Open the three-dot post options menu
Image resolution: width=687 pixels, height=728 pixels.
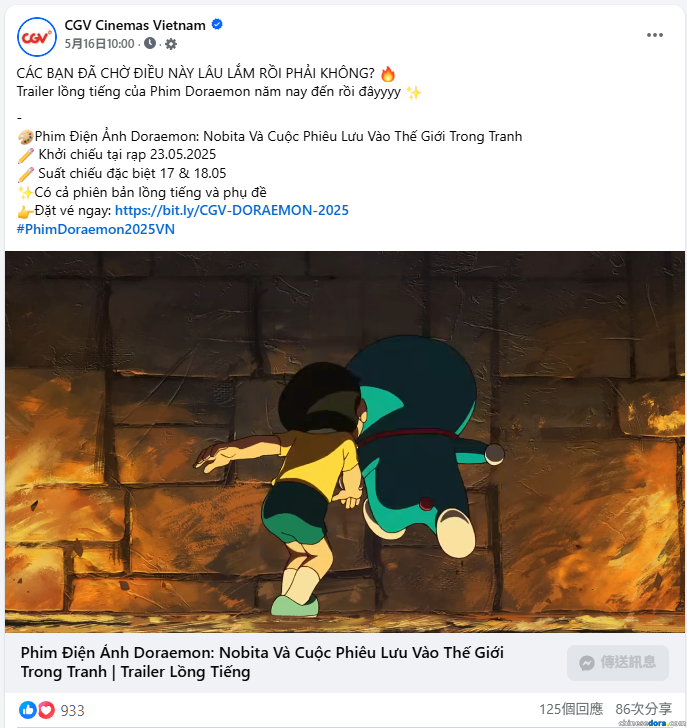(x=655, y=35)
